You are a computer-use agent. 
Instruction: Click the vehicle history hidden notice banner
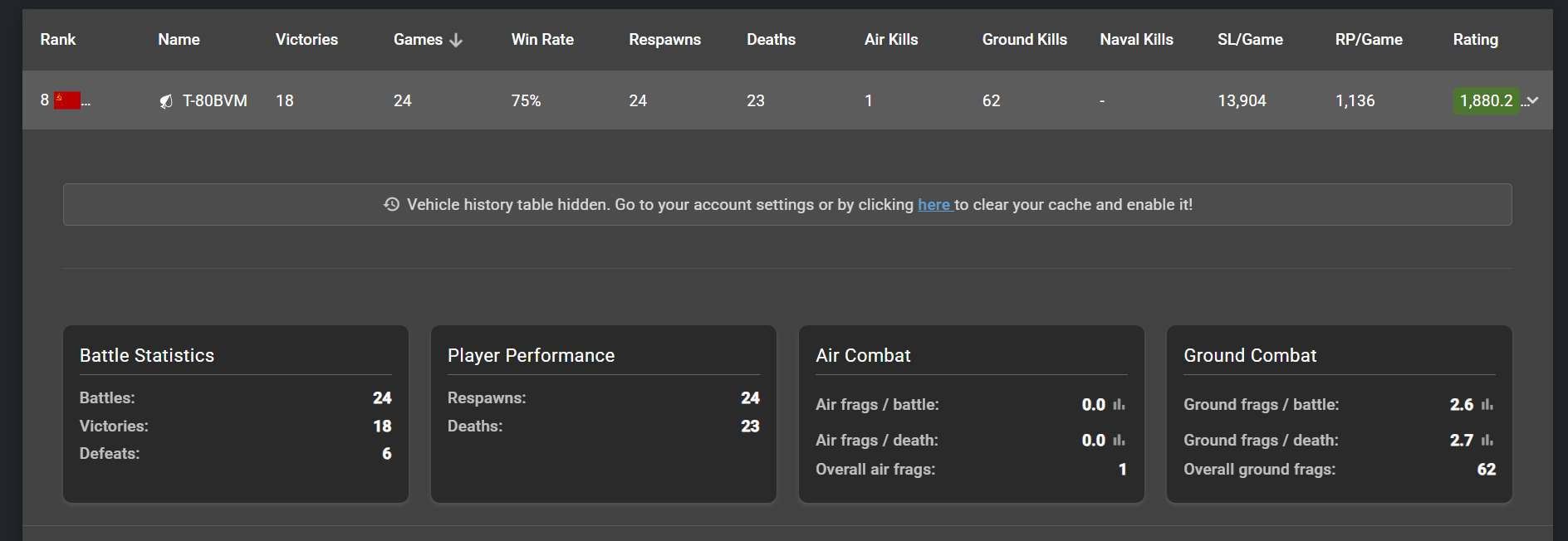pyautogui.click(x=787, y=204)
